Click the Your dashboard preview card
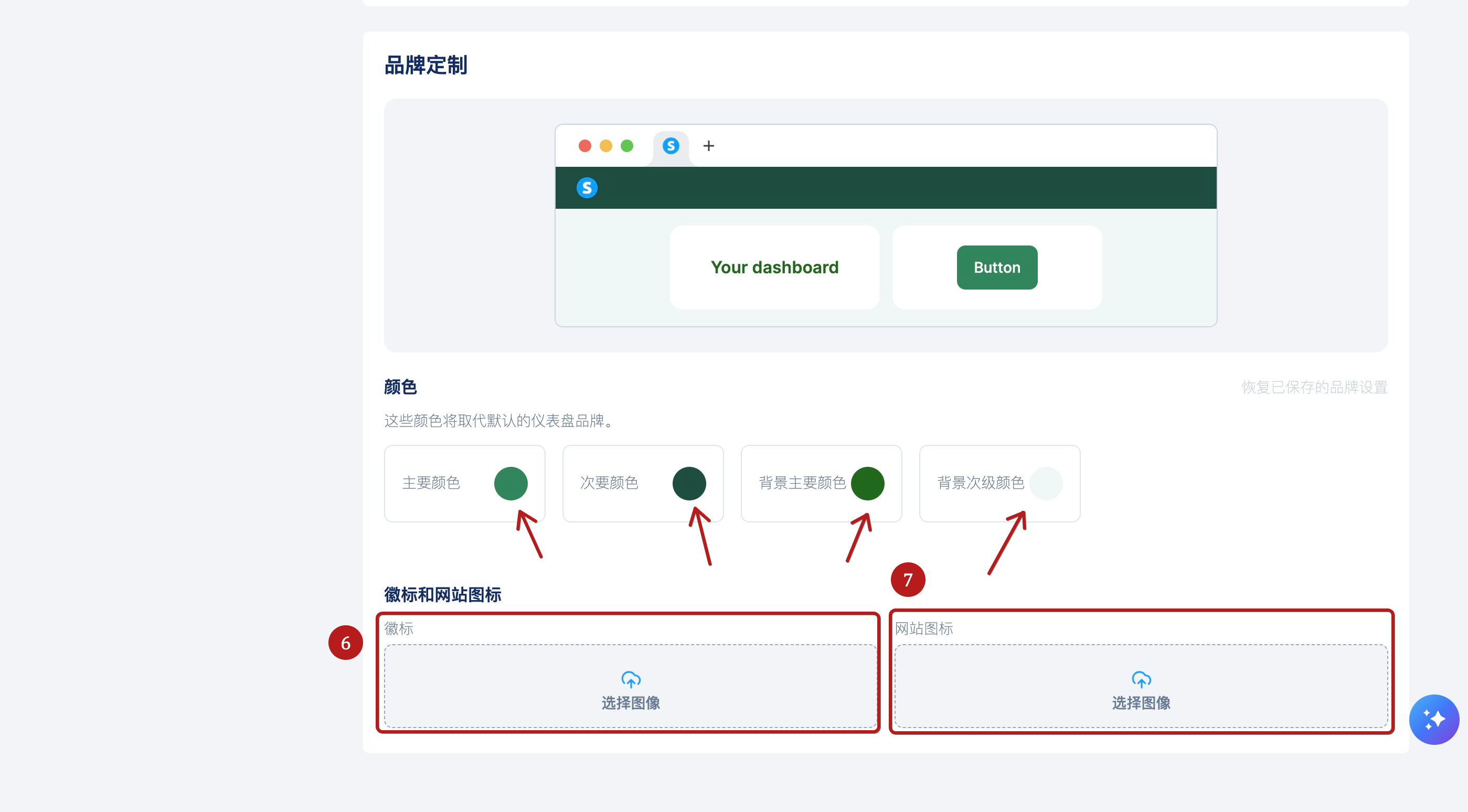This screenshot has height=812, width=1468. [774, 267]
